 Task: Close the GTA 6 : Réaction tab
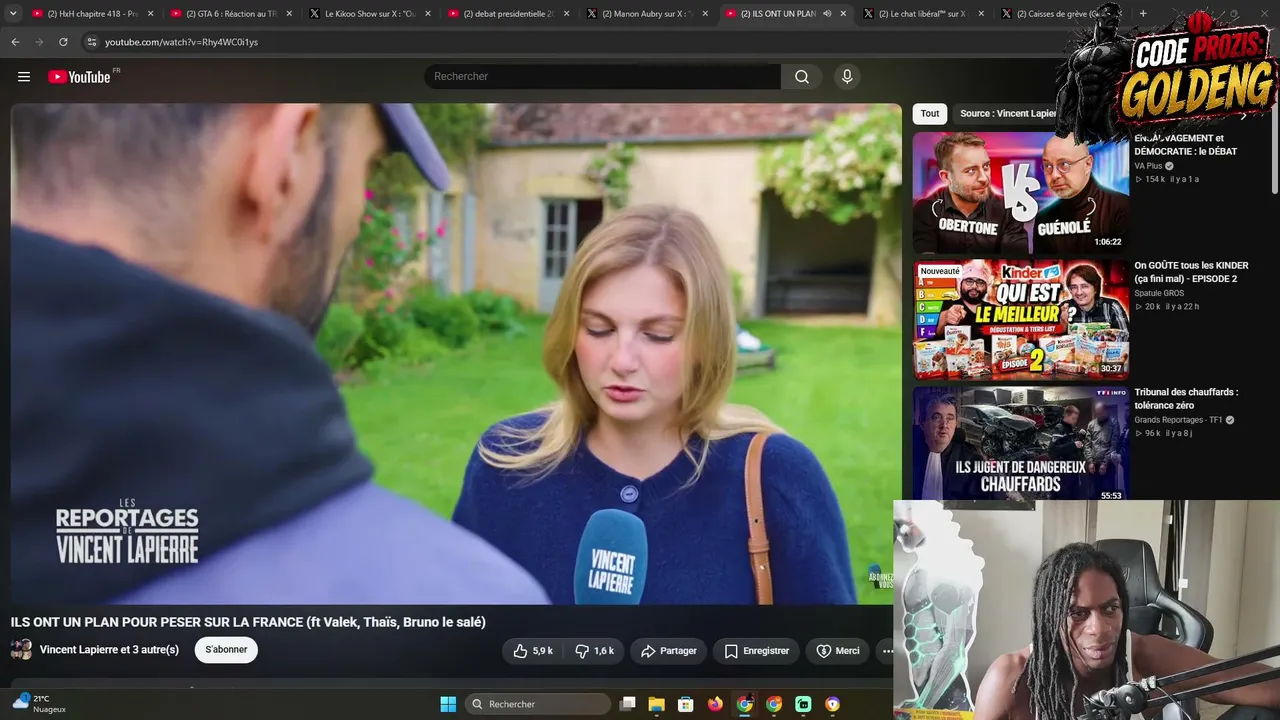pos(289,14)
